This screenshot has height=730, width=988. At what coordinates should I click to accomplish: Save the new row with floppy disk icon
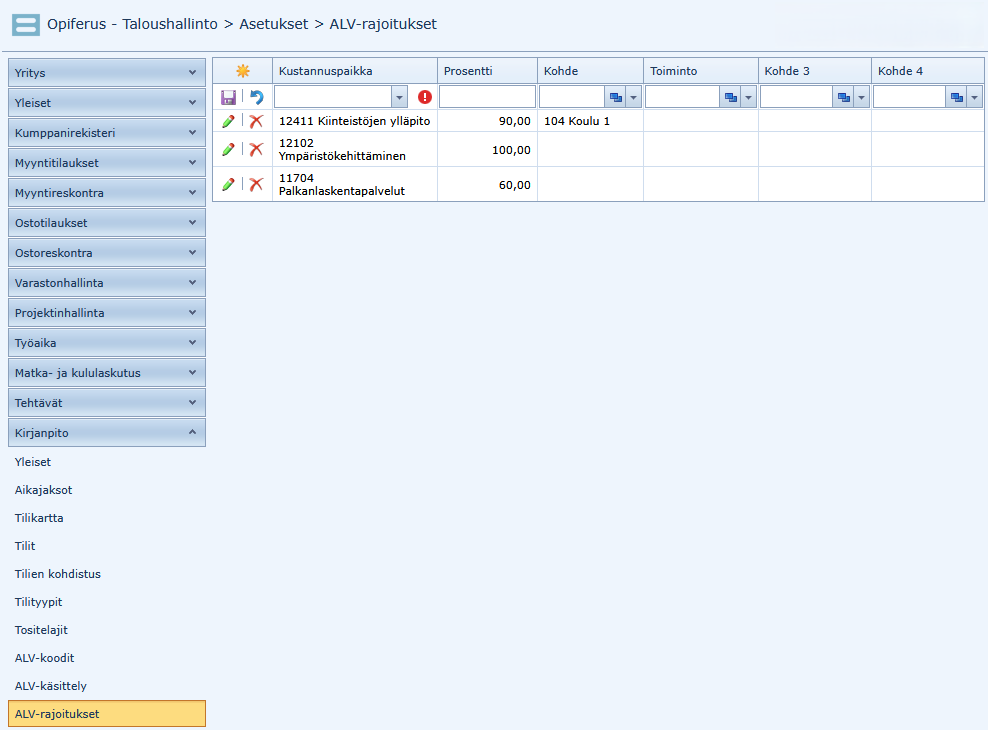click(x=228, y=97)
